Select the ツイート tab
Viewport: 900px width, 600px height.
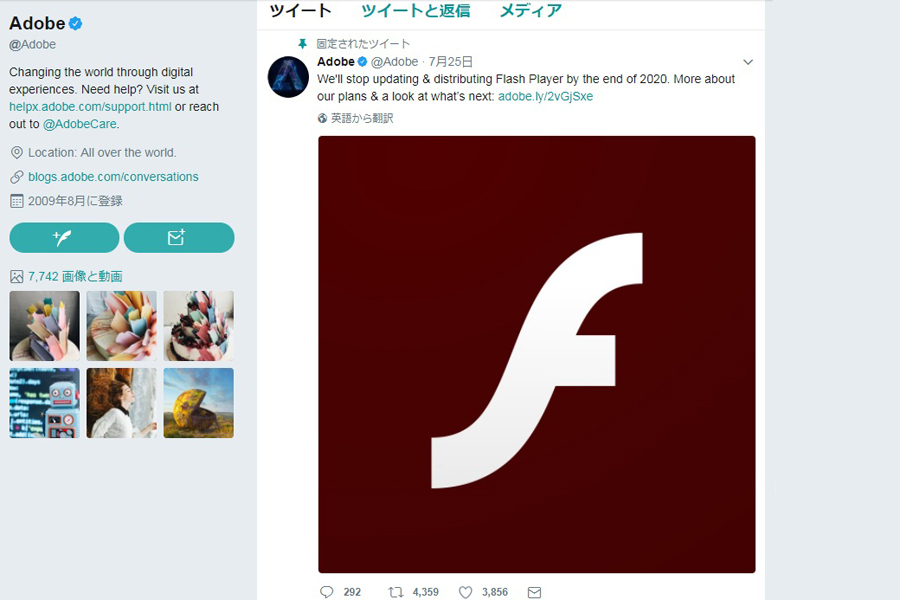point(300,11)
